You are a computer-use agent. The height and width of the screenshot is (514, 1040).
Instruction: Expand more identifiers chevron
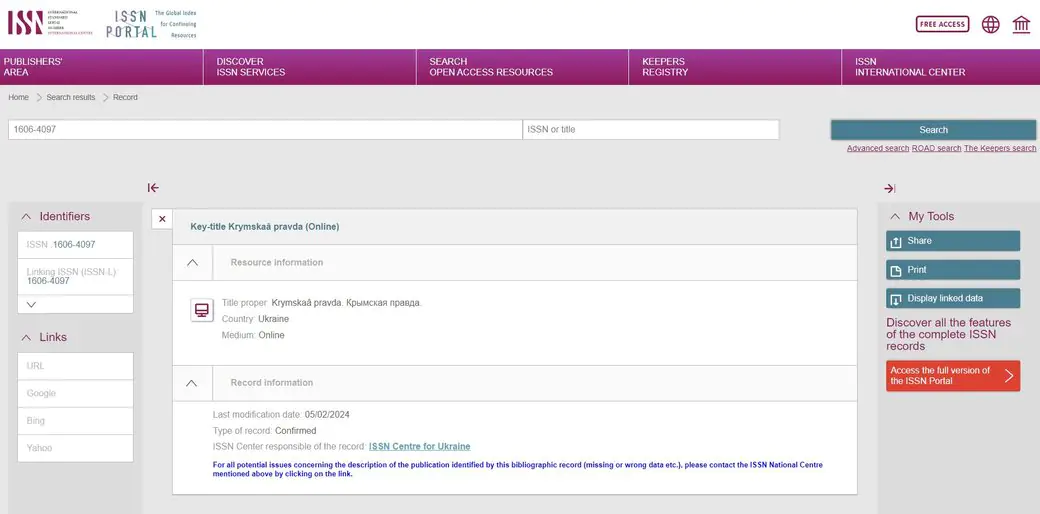point(31,304)
